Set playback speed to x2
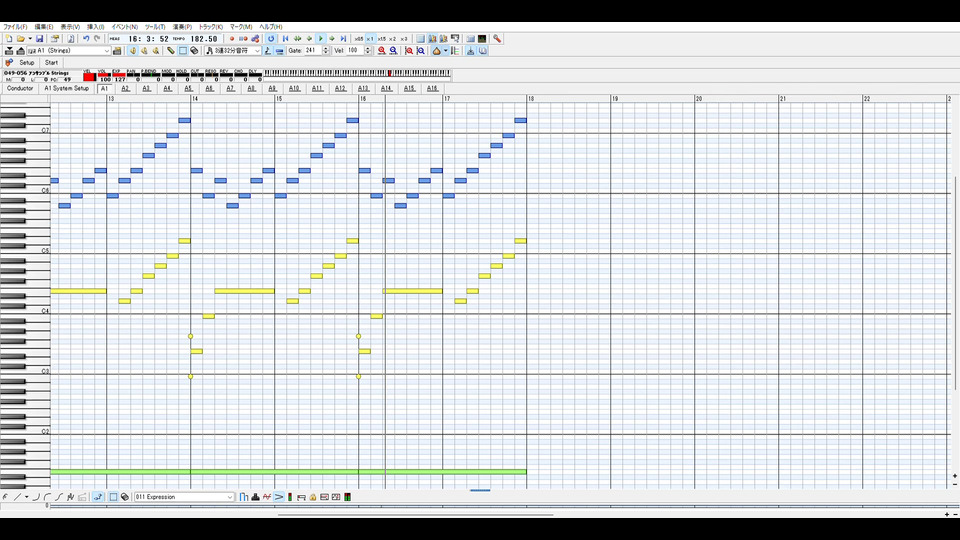 click(x=392, y=39)
